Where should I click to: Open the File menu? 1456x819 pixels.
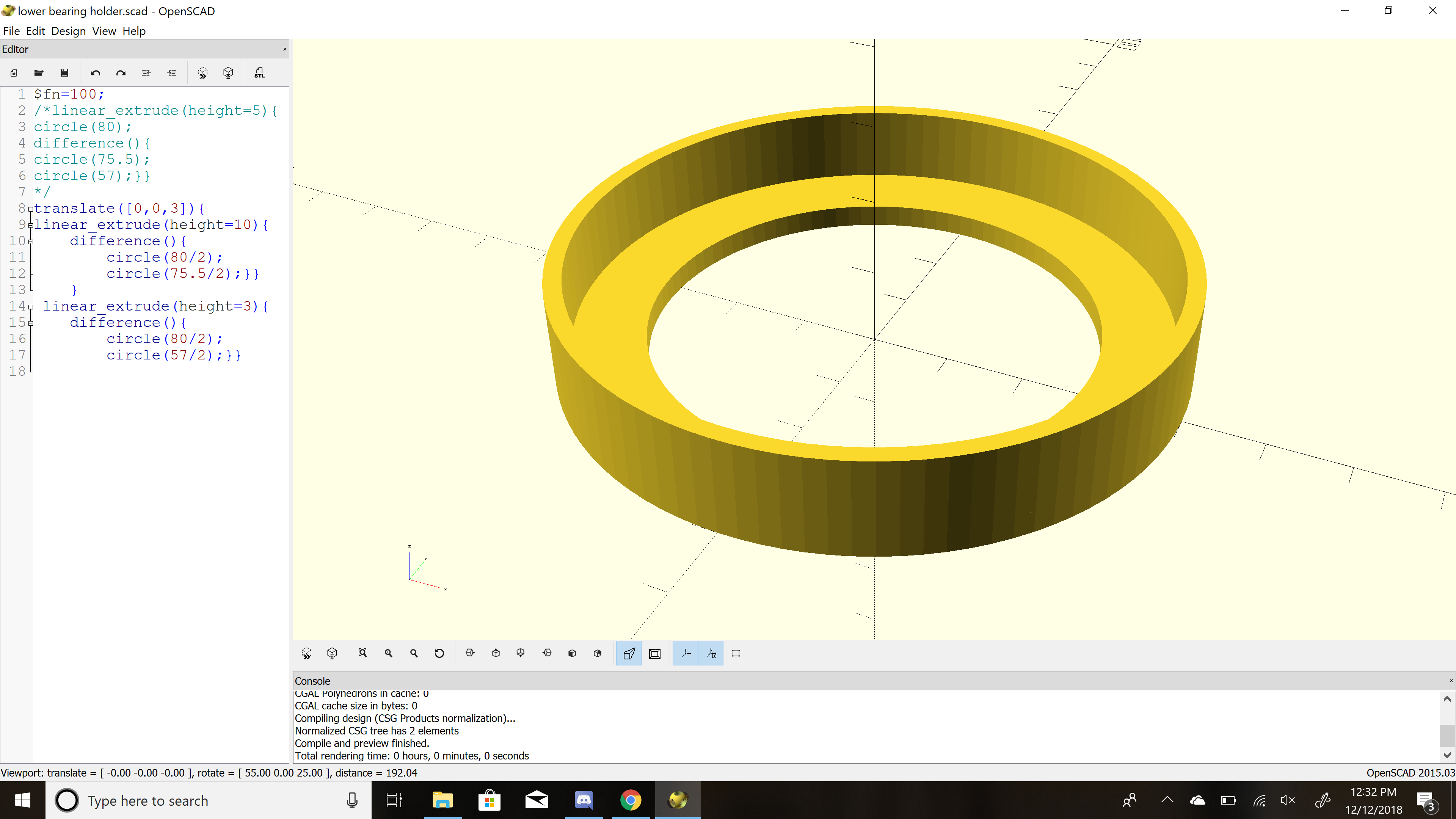click(x=11, y=31)
